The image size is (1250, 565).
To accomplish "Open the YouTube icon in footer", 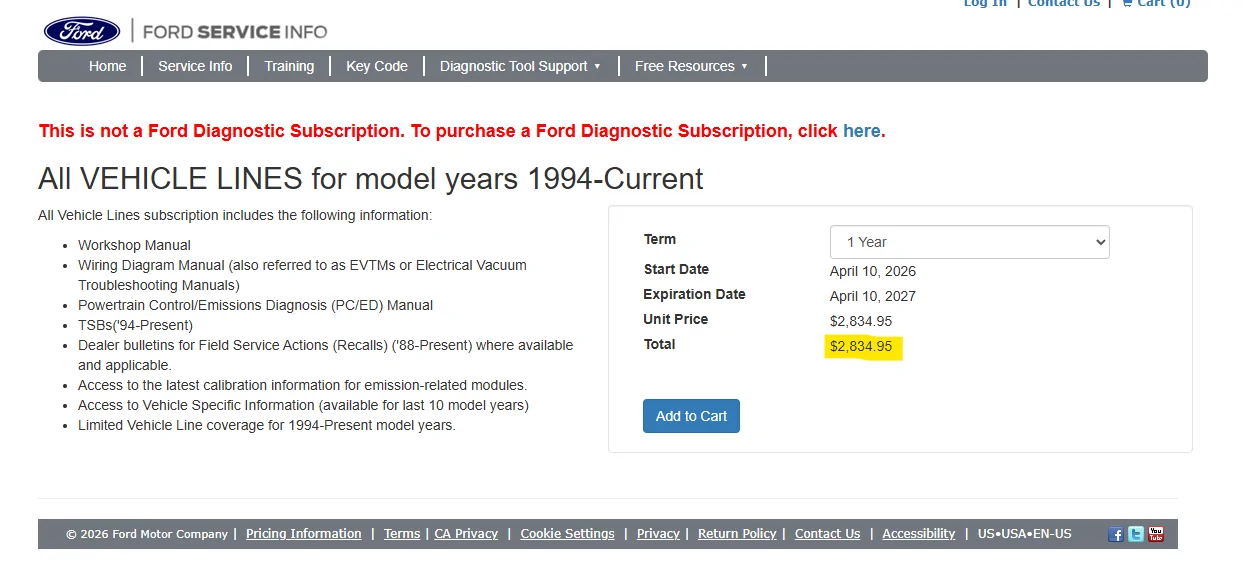I will [x=1156, y=534].
